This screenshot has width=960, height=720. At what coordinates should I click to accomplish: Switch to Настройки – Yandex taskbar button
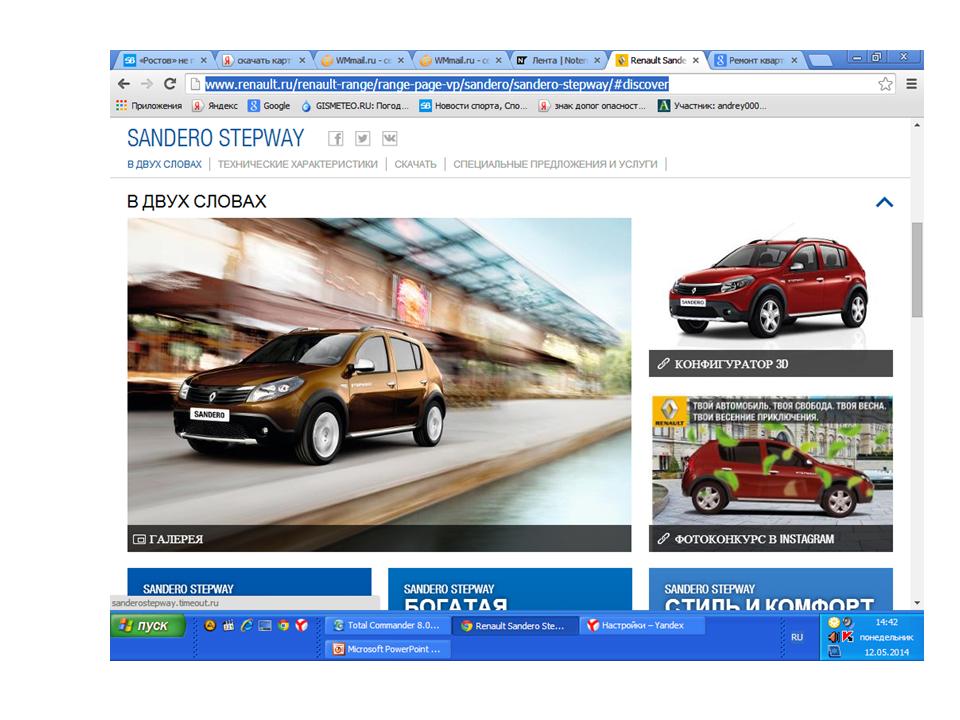[642, 625]
